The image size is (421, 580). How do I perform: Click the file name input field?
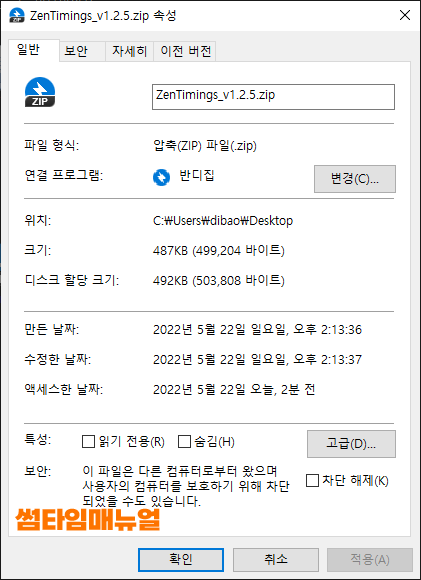click(x=273, y=97)
